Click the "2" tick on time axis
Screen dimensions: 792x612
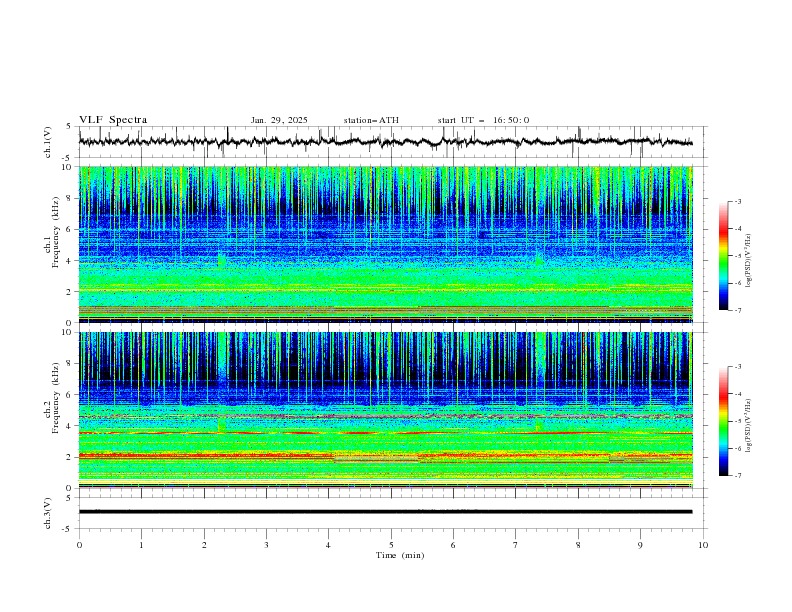pos(204,545)
